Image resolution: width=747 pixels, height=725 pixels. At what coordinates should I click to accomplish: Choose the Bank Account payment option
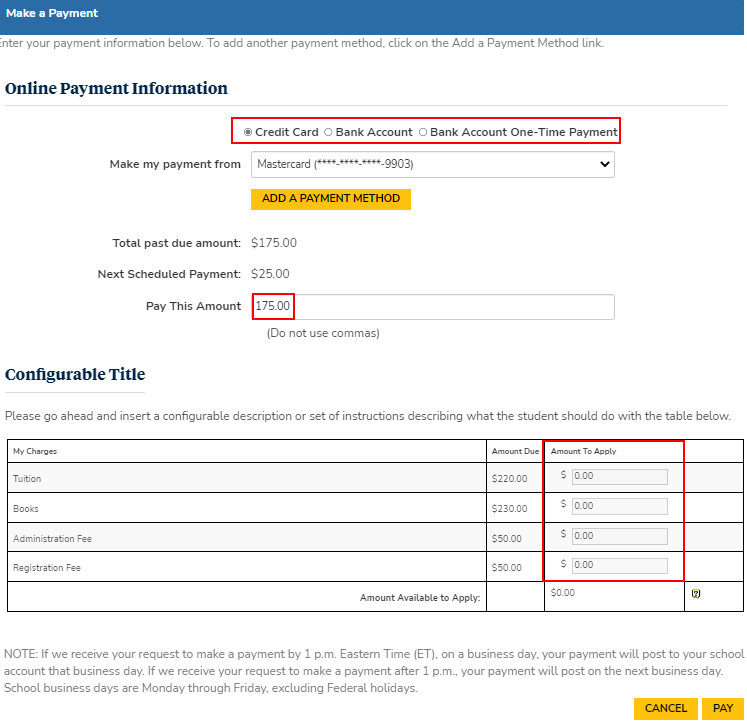pyautogui.click(x=328, y=132)
